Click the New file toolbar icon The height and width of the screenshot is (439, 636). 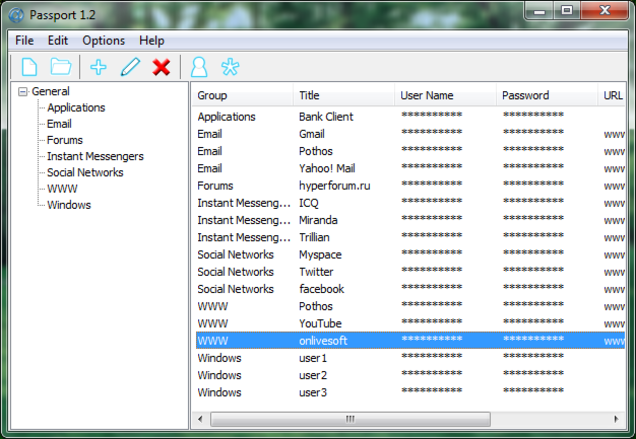pos(30,67)
